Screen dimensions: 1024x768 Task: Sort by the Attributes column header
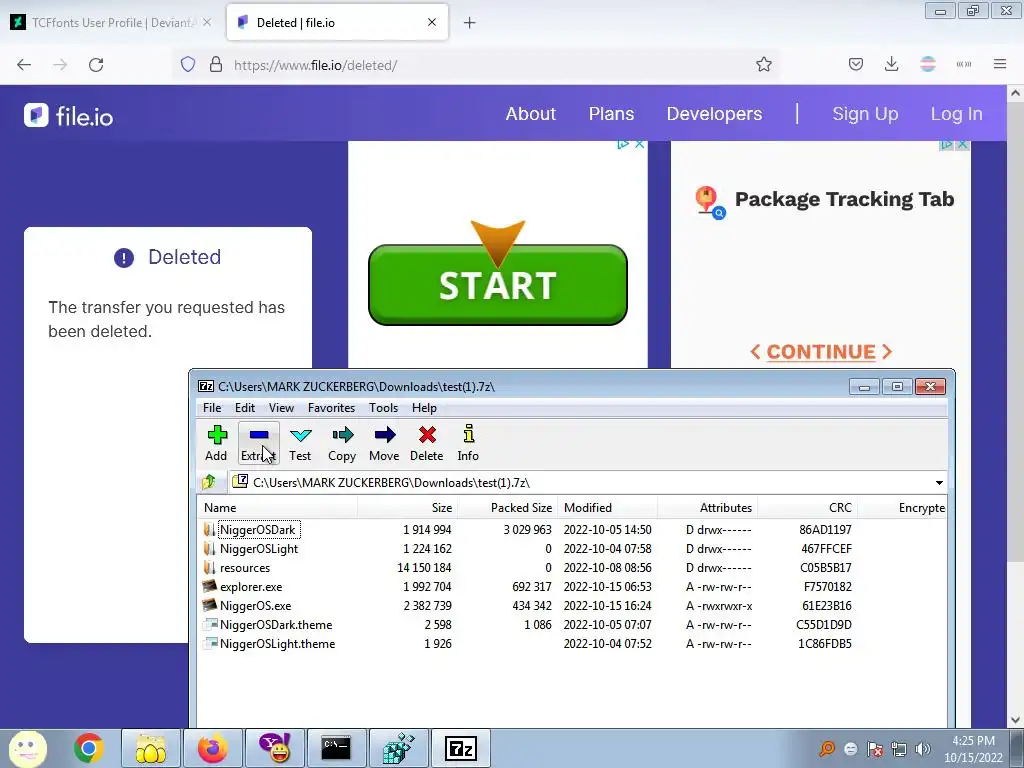tap(708, 507)
